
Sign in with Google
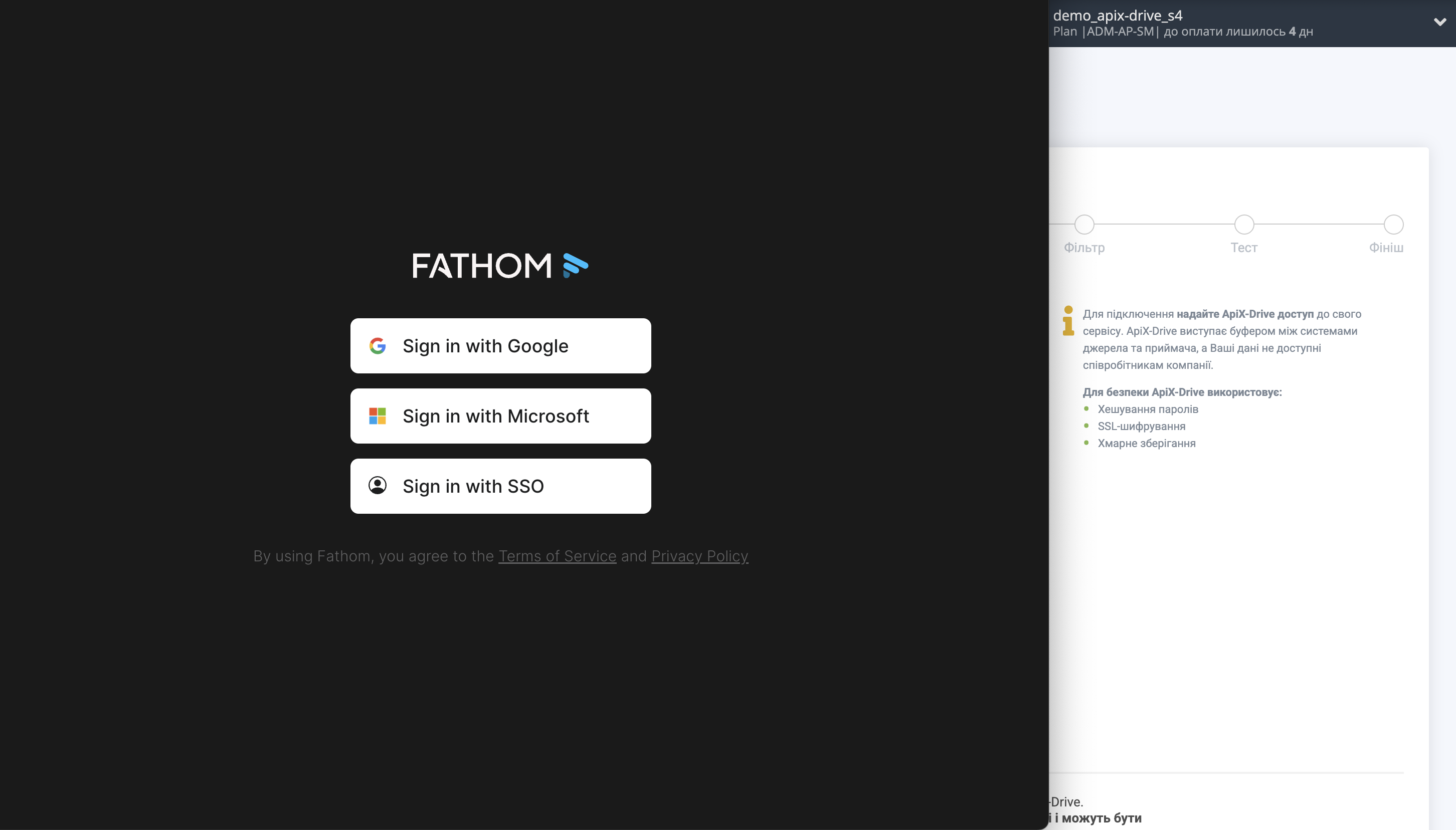[500, 346]
